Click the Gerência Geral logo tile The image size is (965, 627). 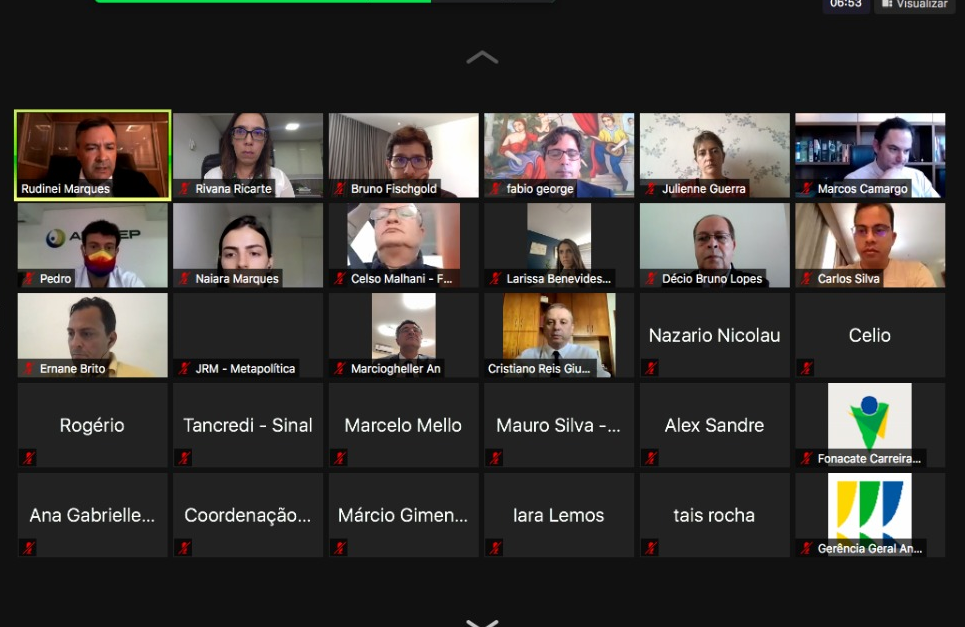[x=870, y=514]
